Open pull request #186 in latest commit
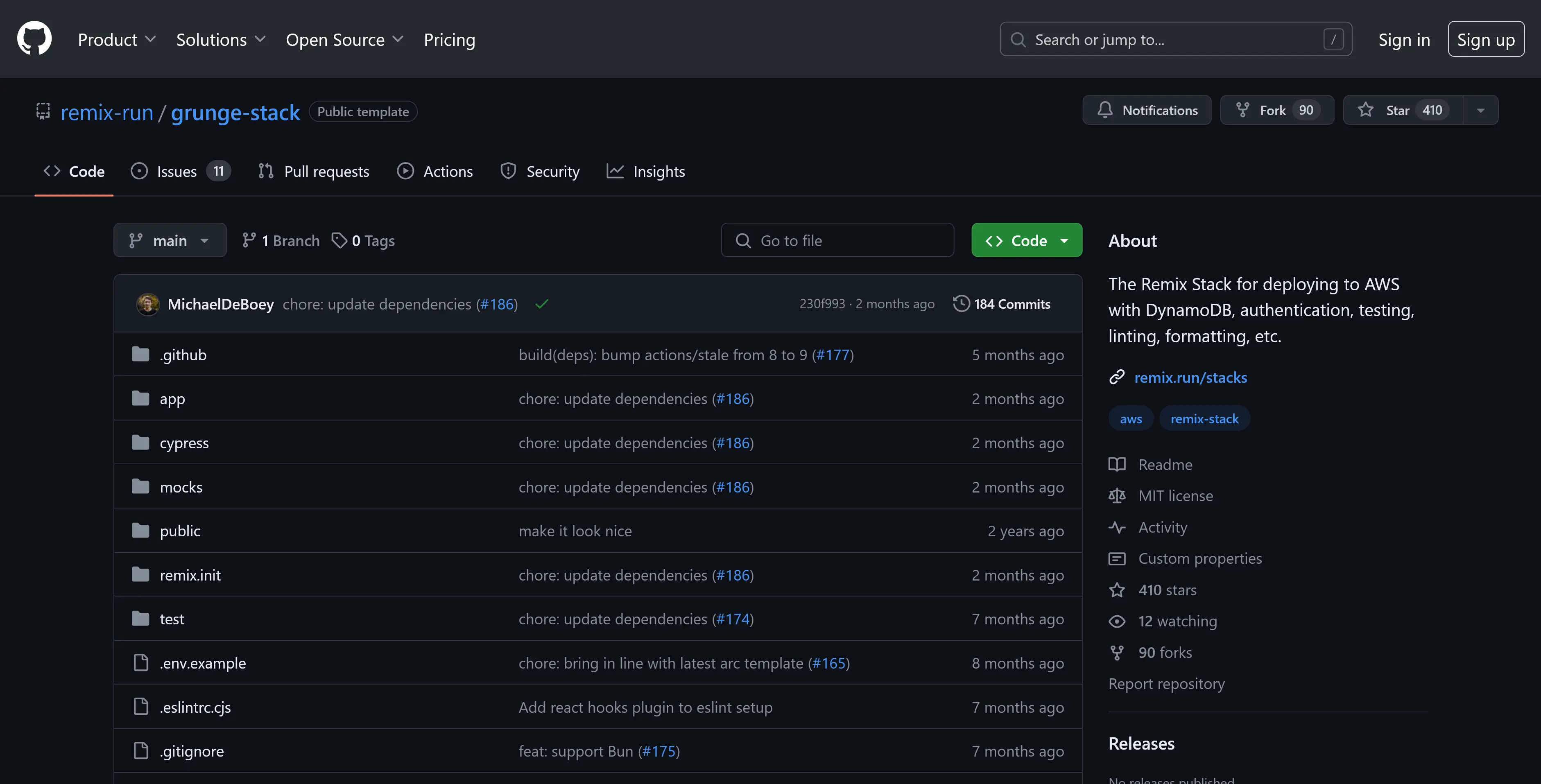 point(497,304)
